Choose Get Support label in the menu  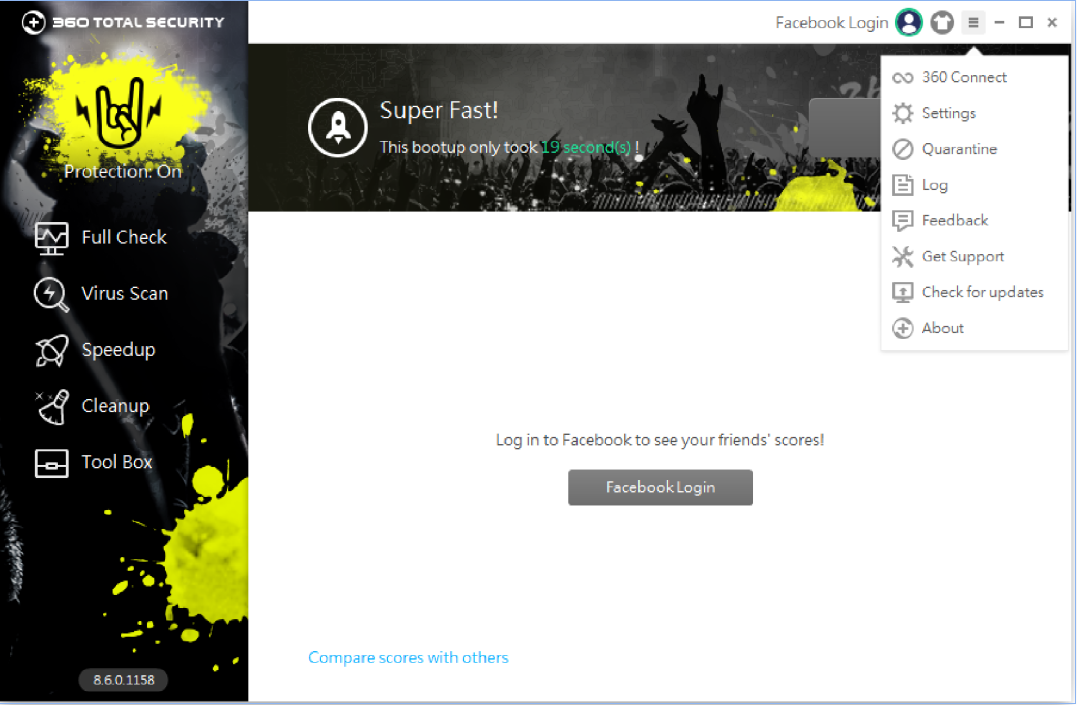[x=963, y=257]
